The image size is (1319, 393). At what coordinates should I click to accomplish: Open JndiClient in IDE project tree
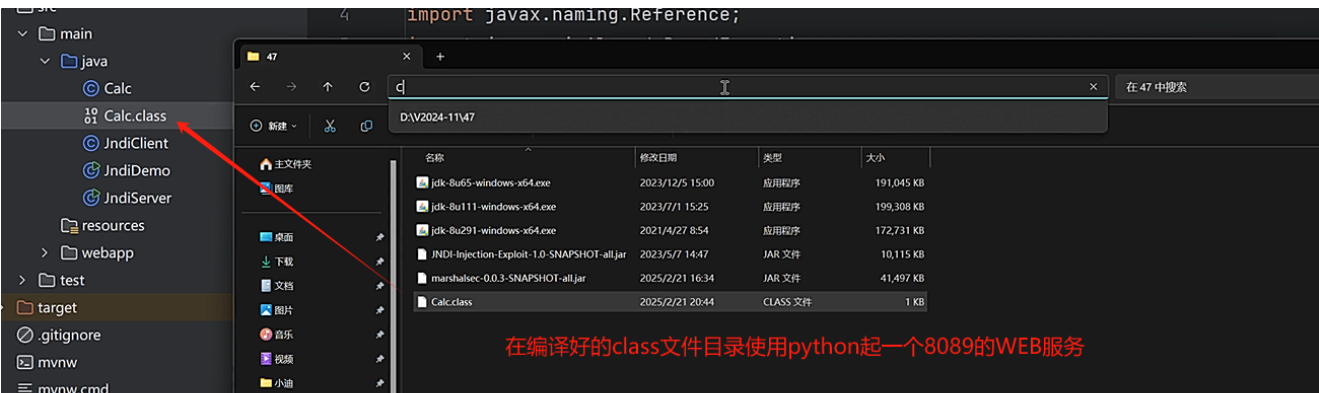[x=126, y=143]
